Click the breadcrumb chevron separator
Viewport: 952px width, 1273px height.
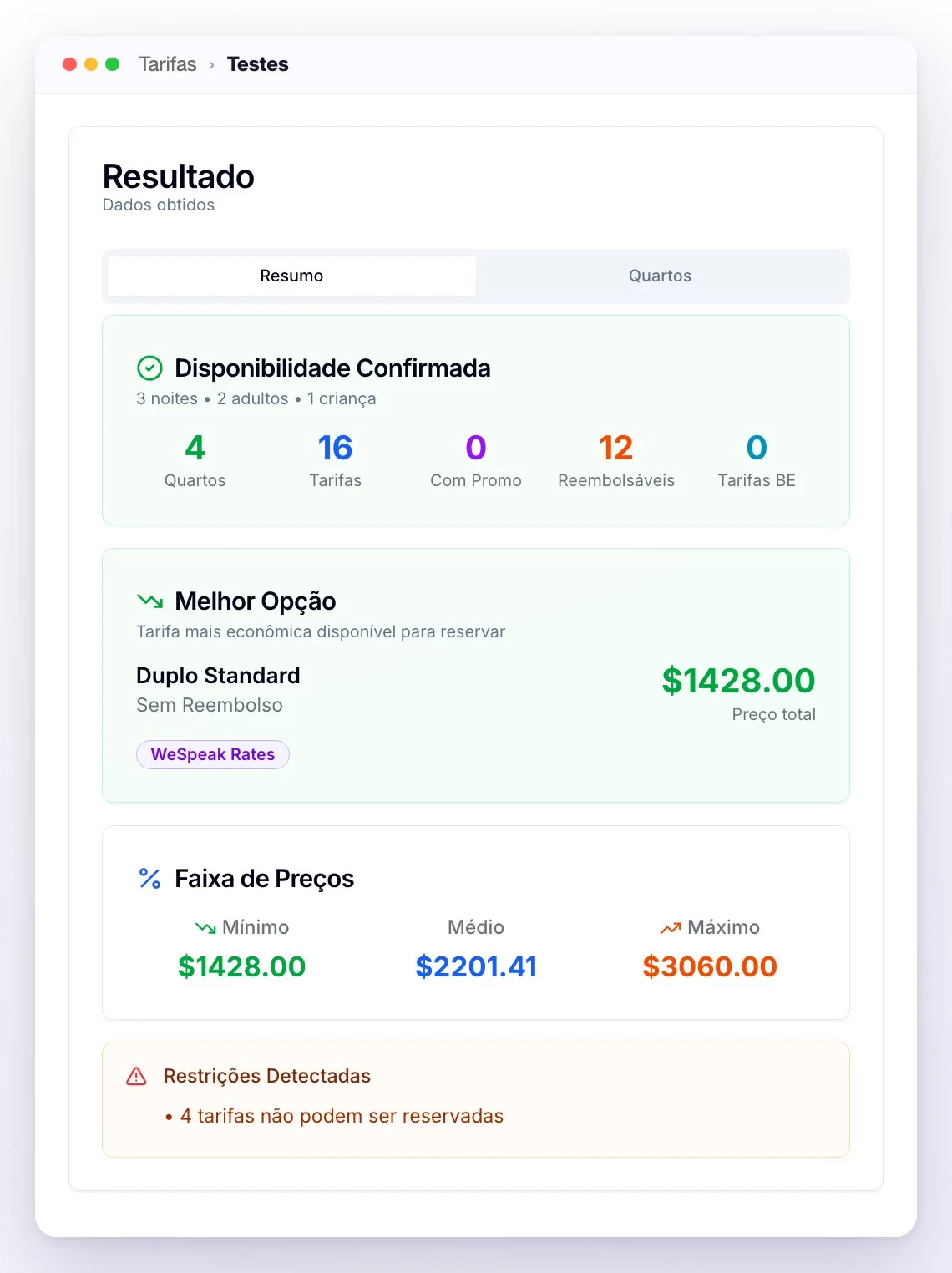[212, 65]
